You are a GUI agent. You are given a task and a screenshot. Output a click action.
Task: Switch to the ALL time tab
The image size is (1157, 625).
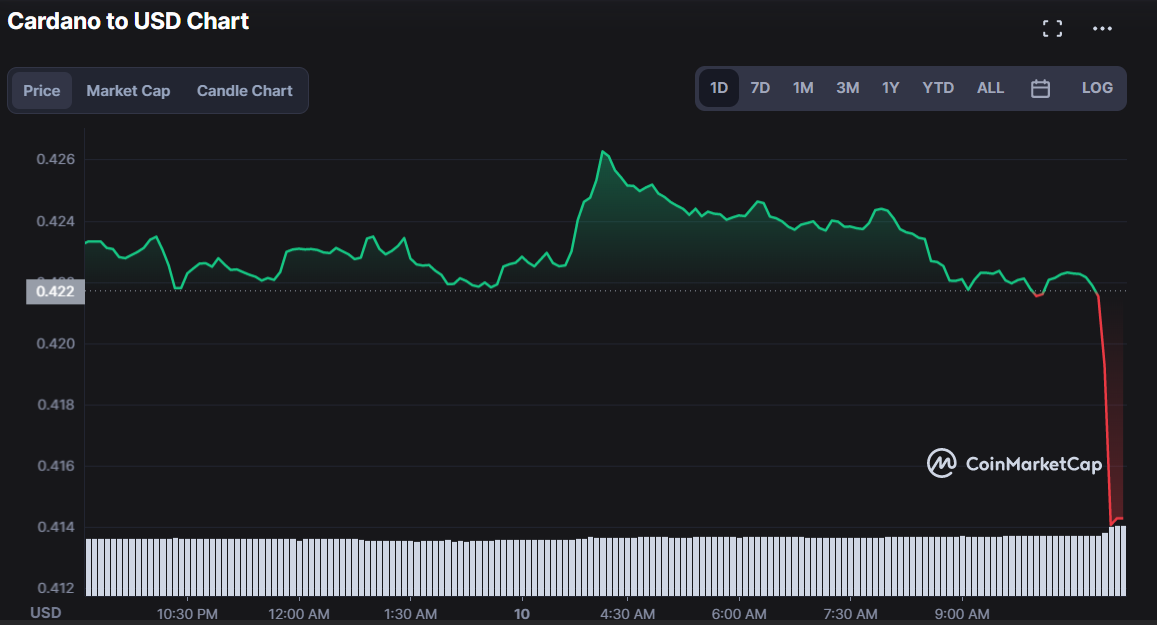(x=990, y=88)
